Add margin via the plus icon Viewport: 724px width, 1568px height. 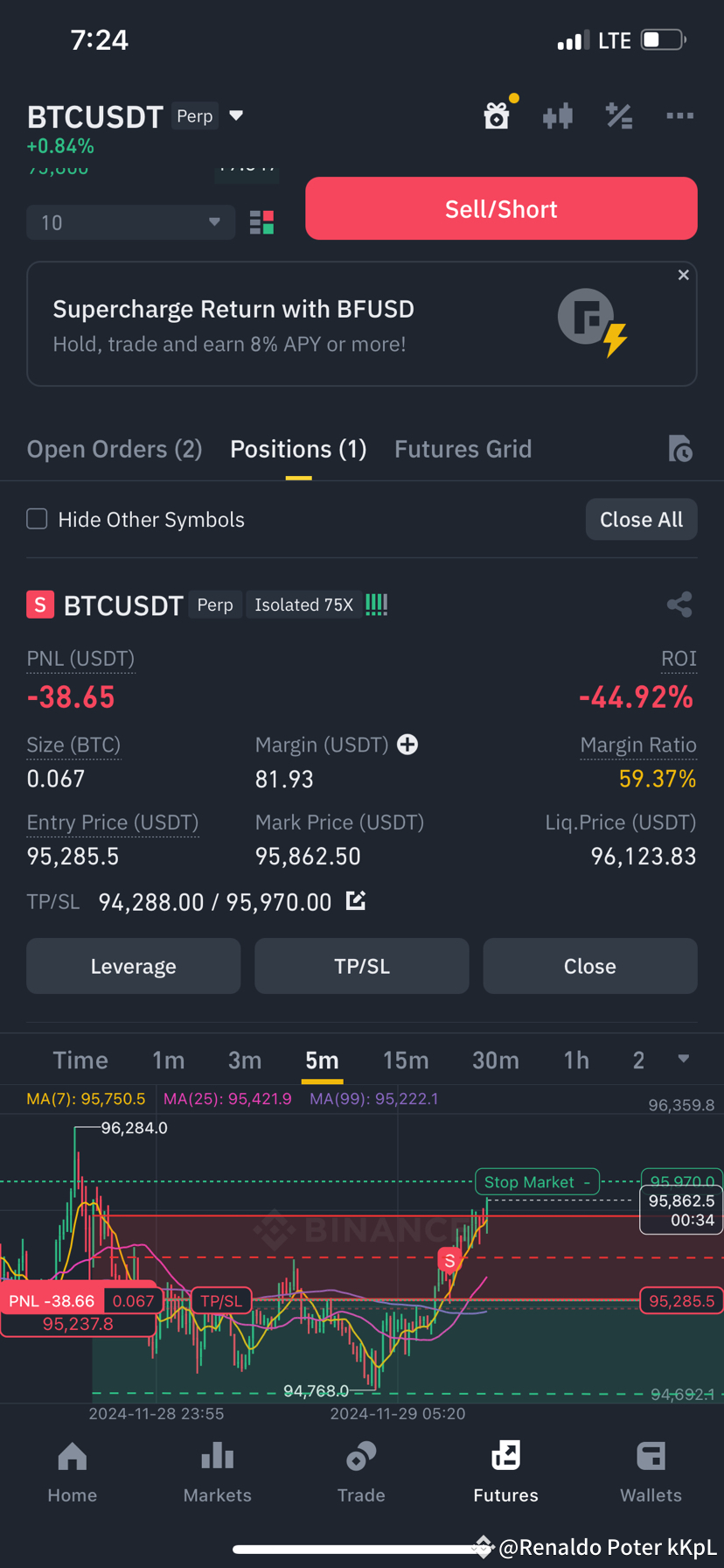pos(407,745)
